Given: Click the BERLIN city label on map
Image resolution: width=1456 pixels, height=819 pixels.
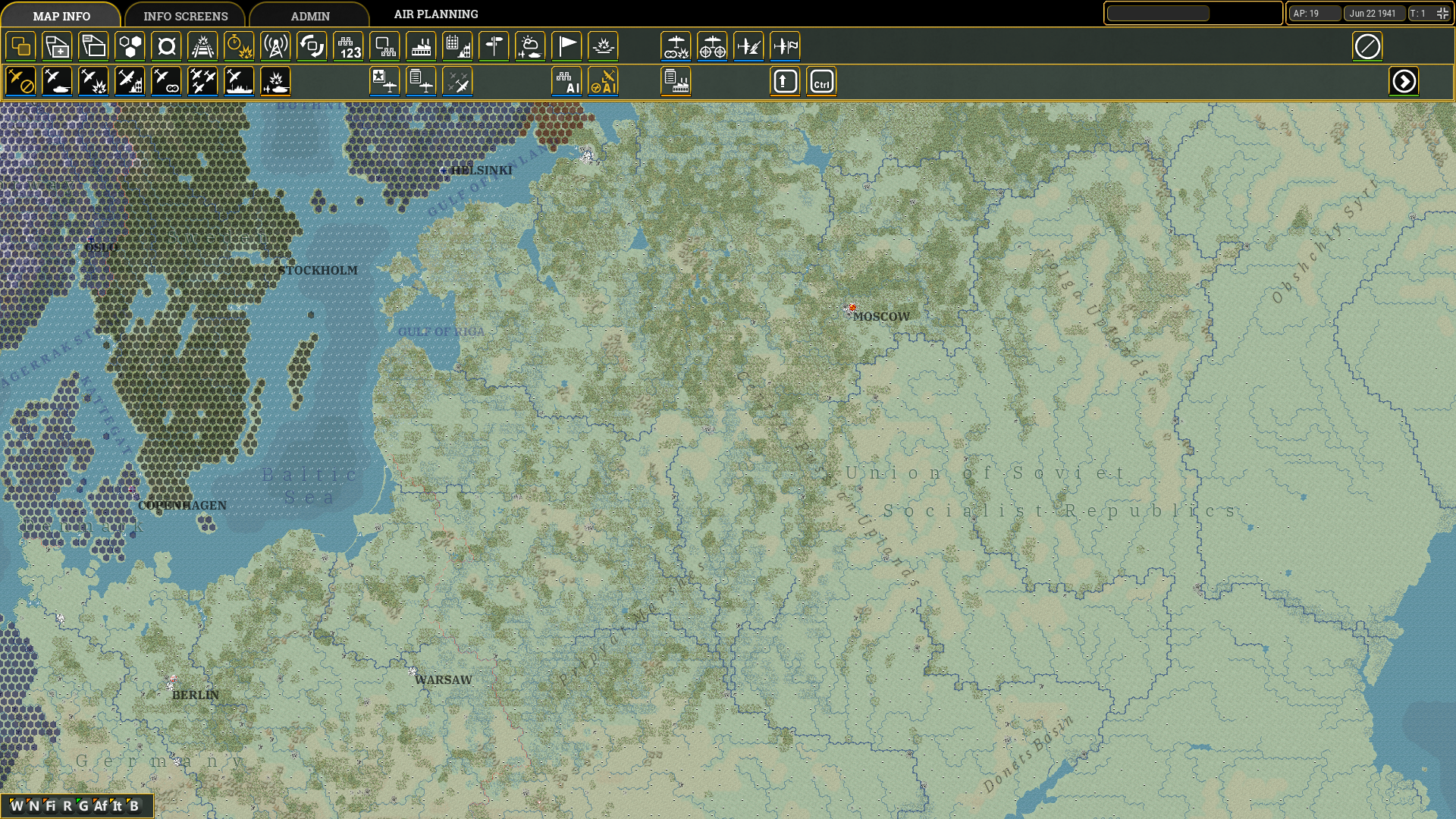Looking at the screenshot, I should (195, 695).
